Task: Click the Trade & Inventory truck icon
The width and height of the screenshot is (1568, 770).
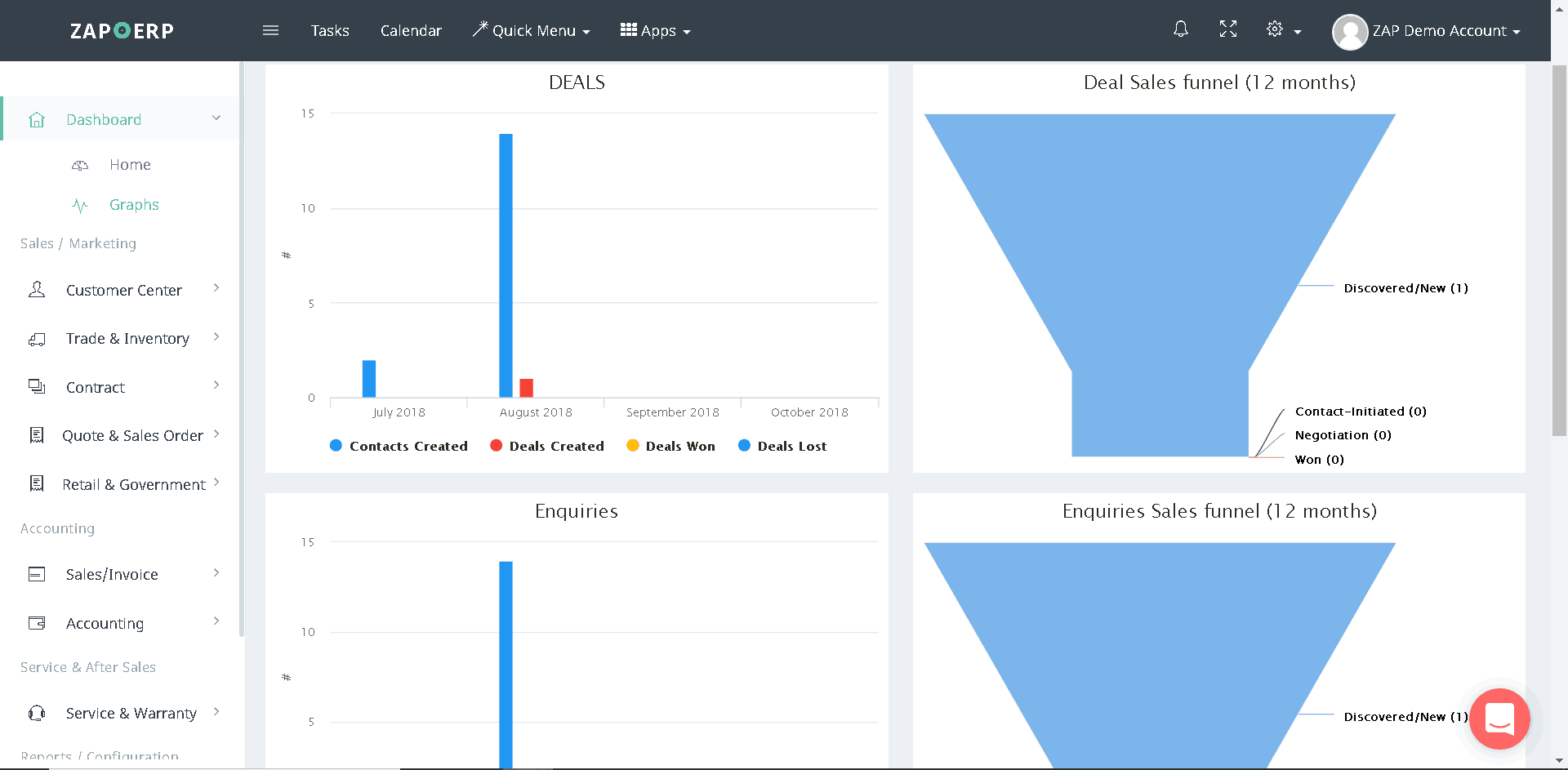Action: [x=37, y=339]
